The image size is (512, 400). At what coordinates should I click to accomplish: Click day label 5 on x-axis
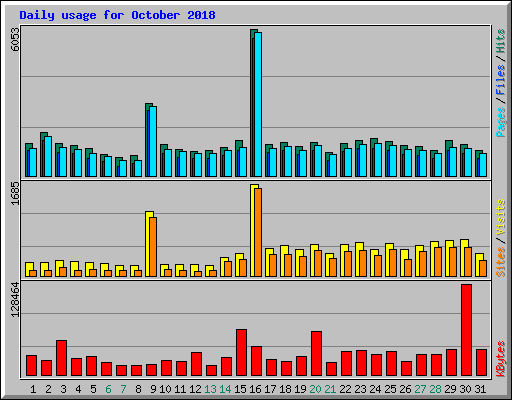coord(93,389)
